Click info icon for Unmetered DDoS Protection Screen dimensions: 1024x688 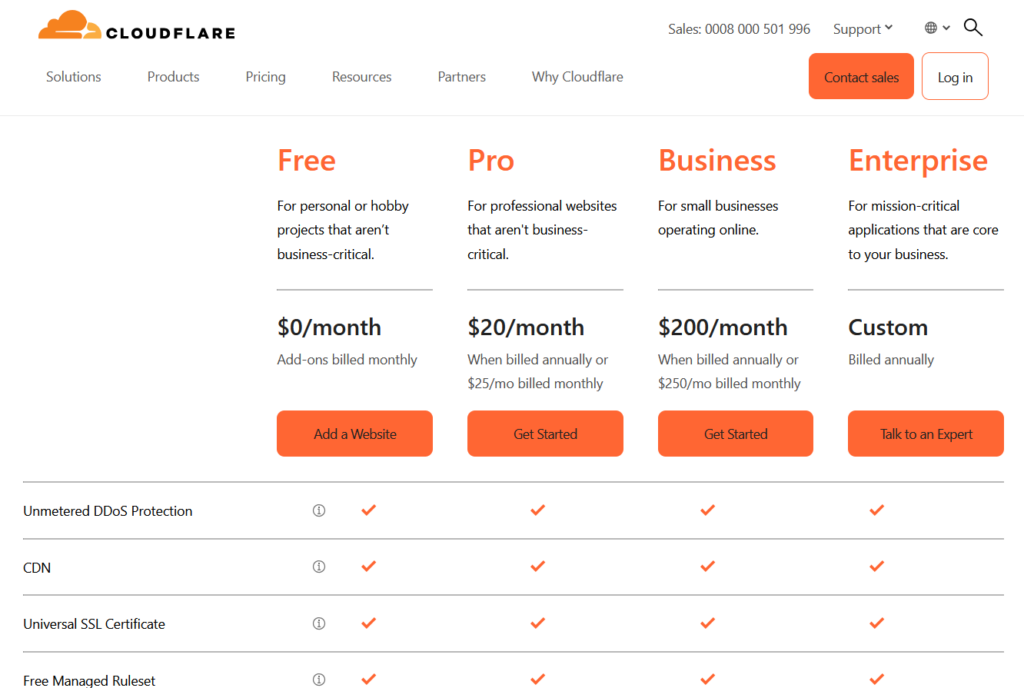coord(319,510)
